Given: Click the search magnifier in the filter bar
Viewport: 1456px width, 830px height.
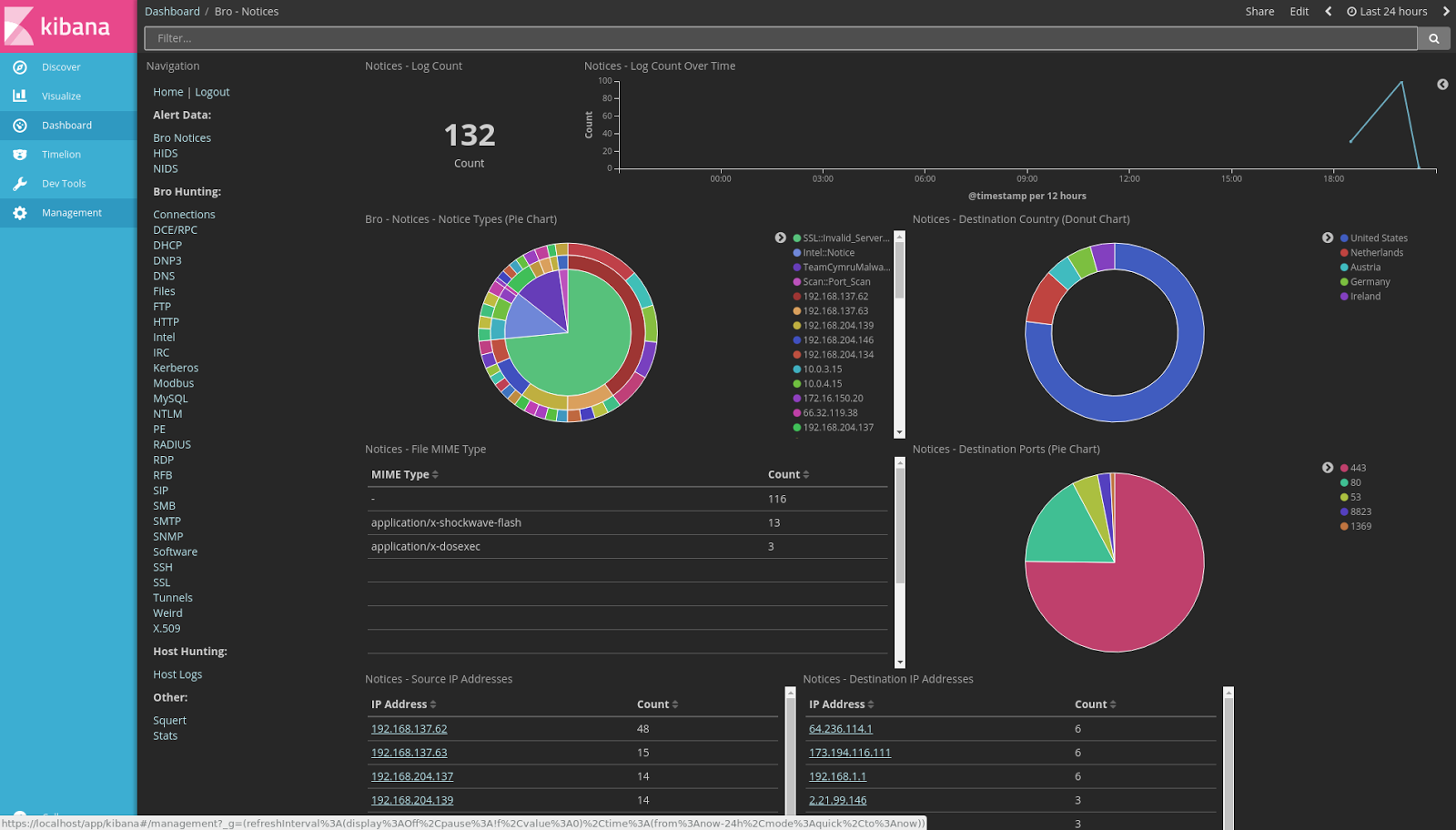Looking at the screenshot, I should [x=1432, y=38].
